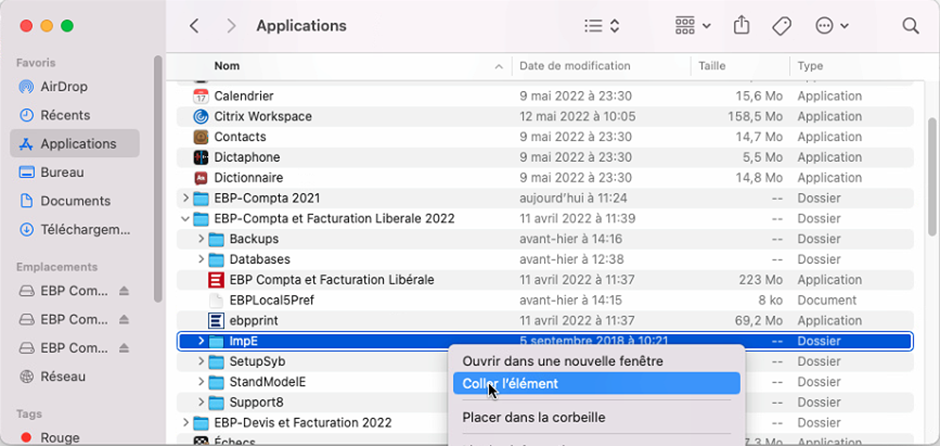This screenshot has height=446, width=940.
Task: Eject the third EBP Com... volume
Action: pyautogui.click(x=123, y=348)
